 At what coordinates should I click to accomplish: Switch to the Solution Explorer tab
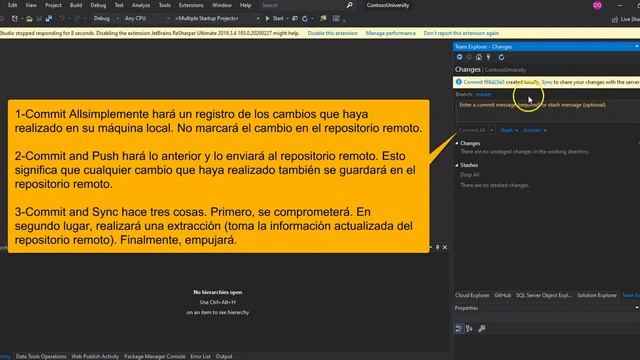[x=597, y=295]
